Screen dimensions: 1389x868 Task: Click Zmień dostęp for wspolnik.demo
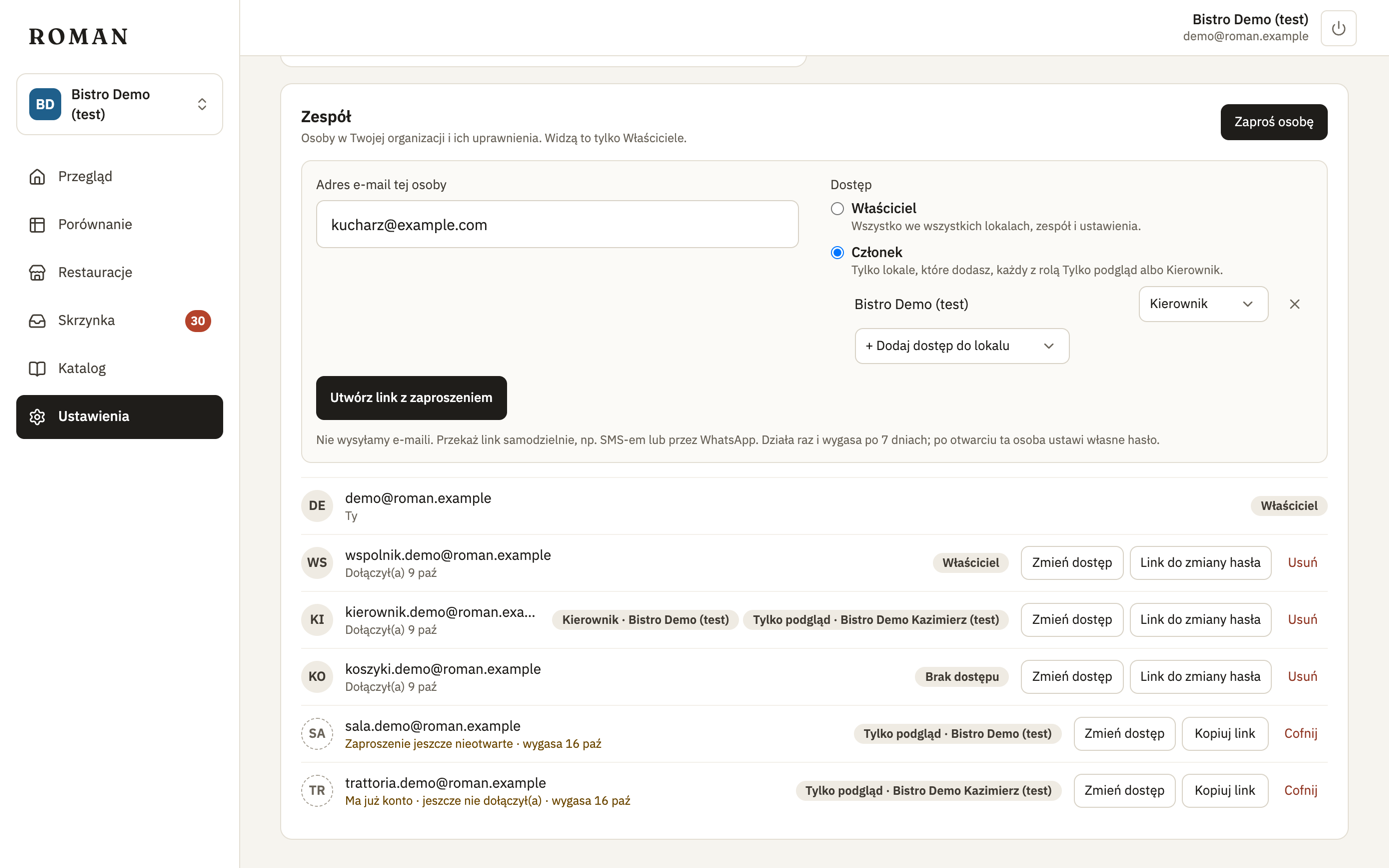pyautogui.click(x=1072, y=563)
